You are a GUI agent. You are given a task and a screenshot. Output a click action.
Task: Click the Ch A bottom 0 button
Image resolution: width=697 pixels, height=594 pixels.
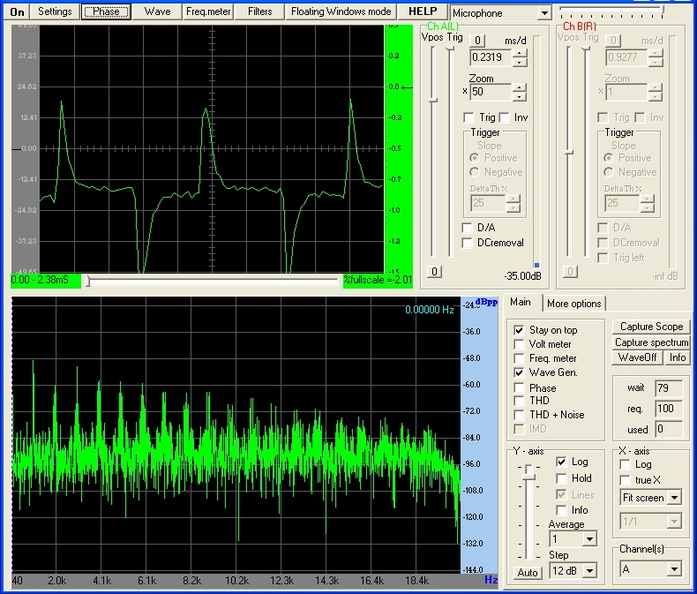(434, 272)
